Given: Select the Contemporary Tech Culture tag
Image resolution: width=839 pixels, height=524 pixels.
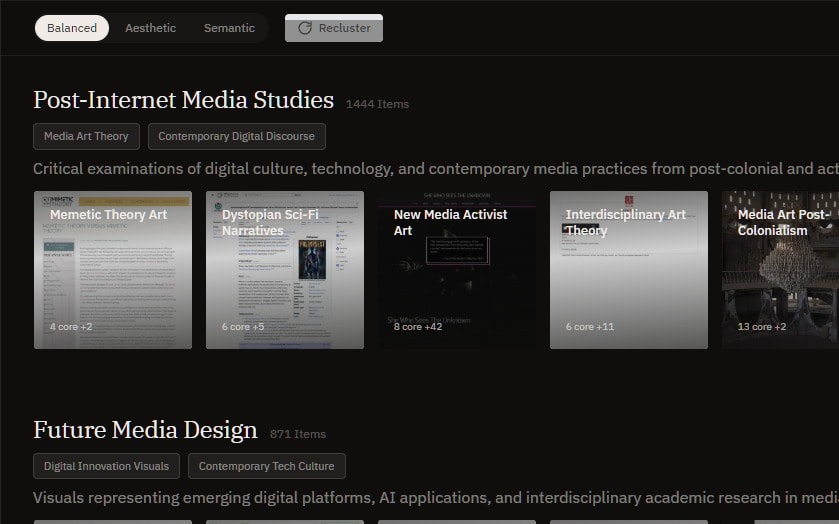Looking at the screenshot, I should click(266, 466).
